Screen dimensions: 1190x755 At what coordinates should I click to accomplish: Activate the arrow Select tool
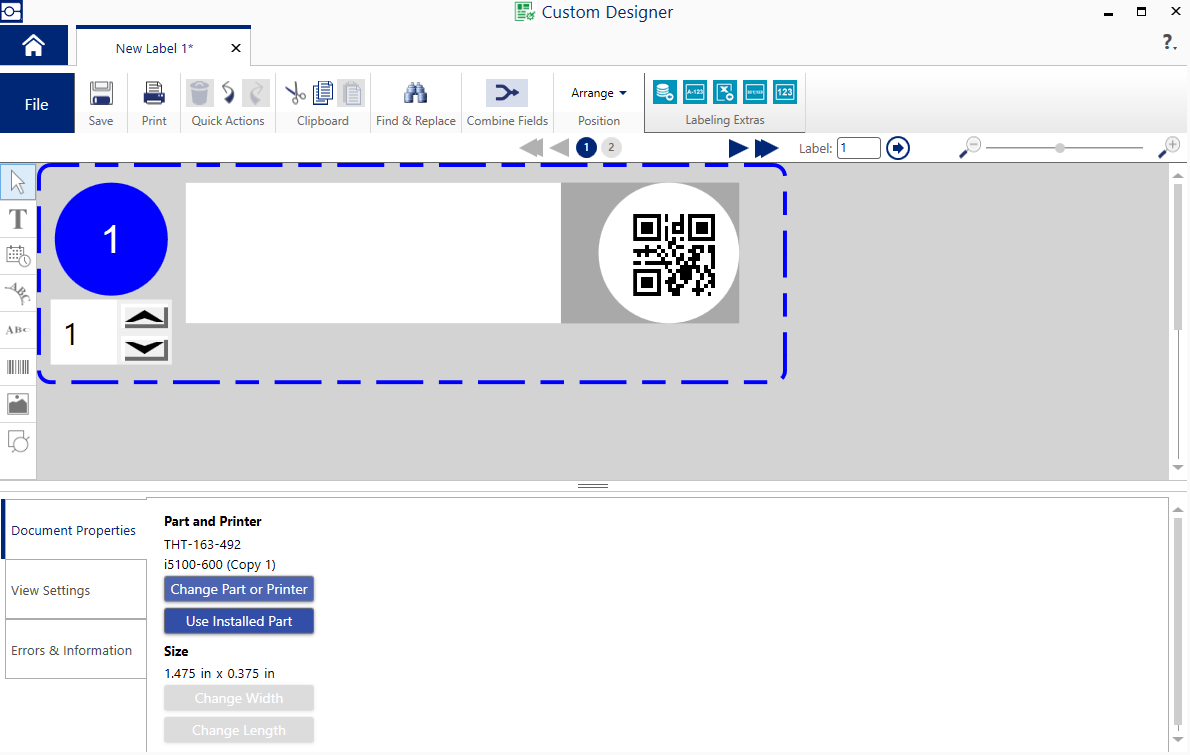tap(18, 182)
